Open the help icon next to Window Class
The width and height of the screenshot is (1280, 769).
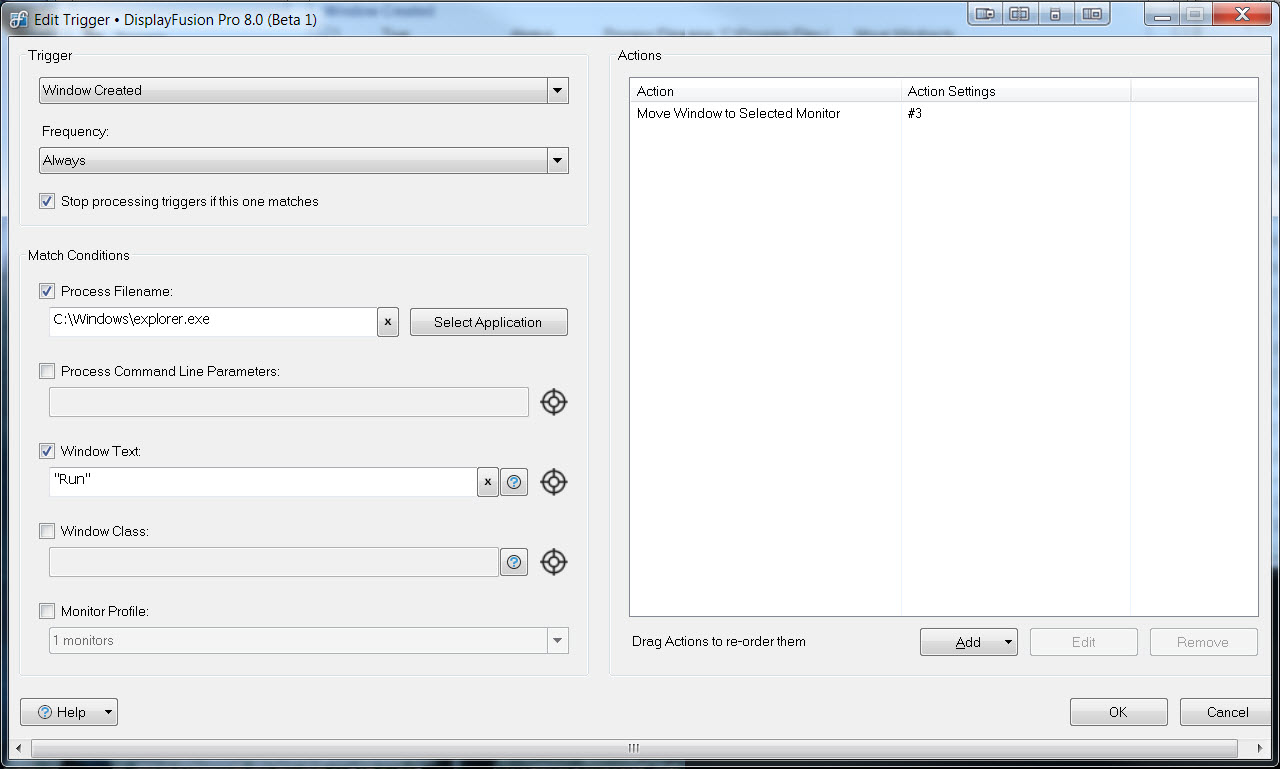click(x=514, y=562)
